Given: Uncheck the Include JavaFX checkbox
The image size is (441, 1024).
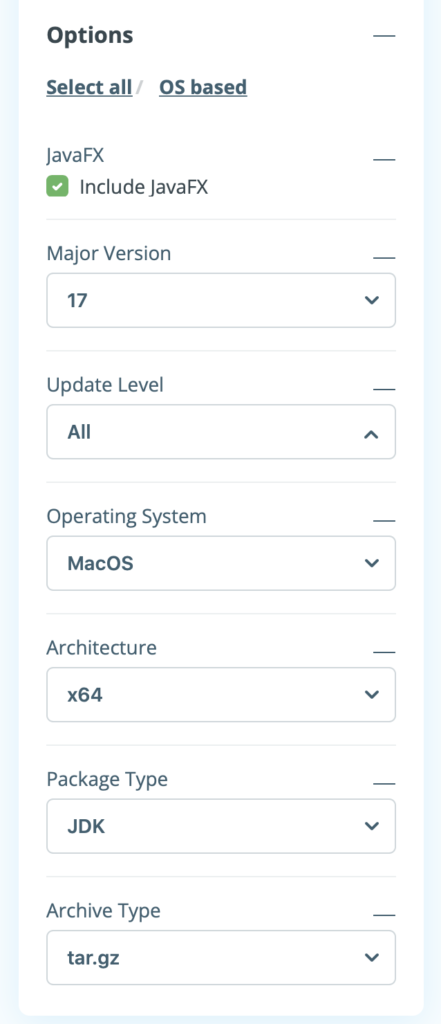Looking at the screenshot, I should (57, 187).
